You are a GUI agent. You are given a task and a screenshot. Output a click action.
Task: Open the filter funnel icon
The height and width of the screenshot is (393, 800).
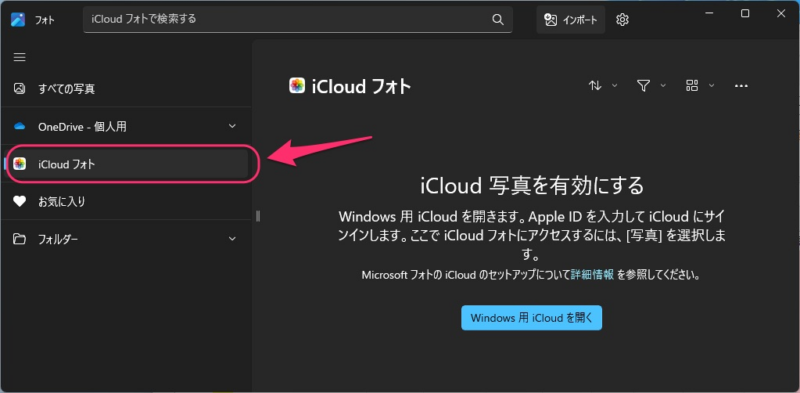click(643, 86)
